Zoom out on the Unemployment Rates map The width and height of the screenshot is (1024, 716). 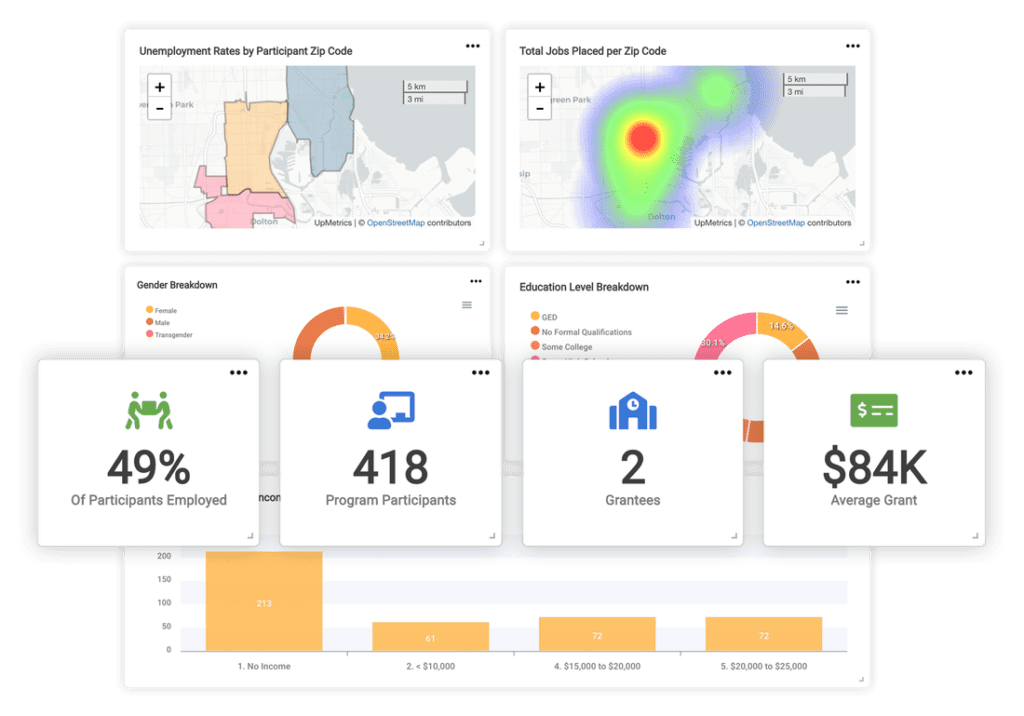(160, 109)
